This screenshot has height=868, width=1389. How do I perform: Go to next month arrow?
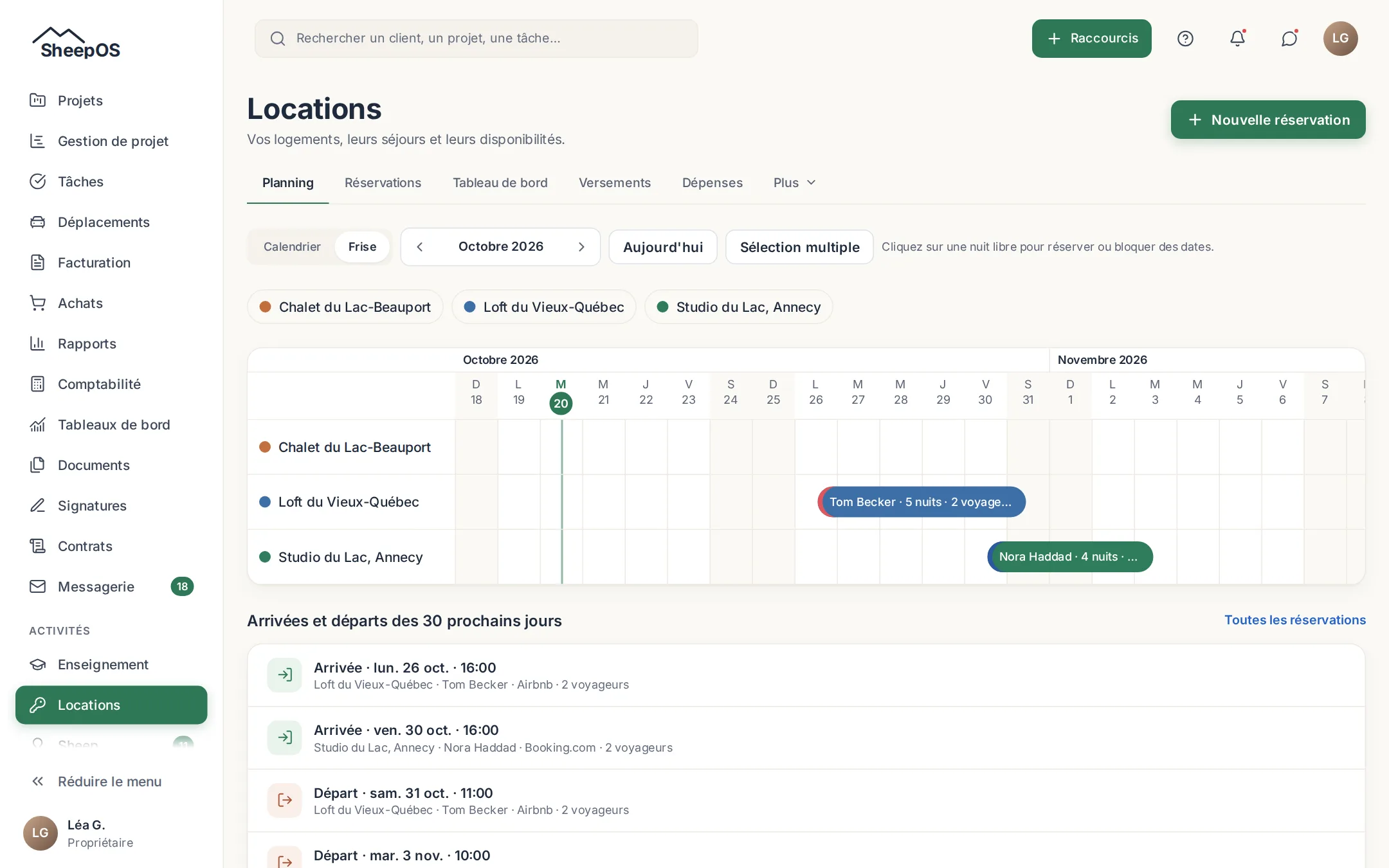pyautogui.click(x=581, y=247)
